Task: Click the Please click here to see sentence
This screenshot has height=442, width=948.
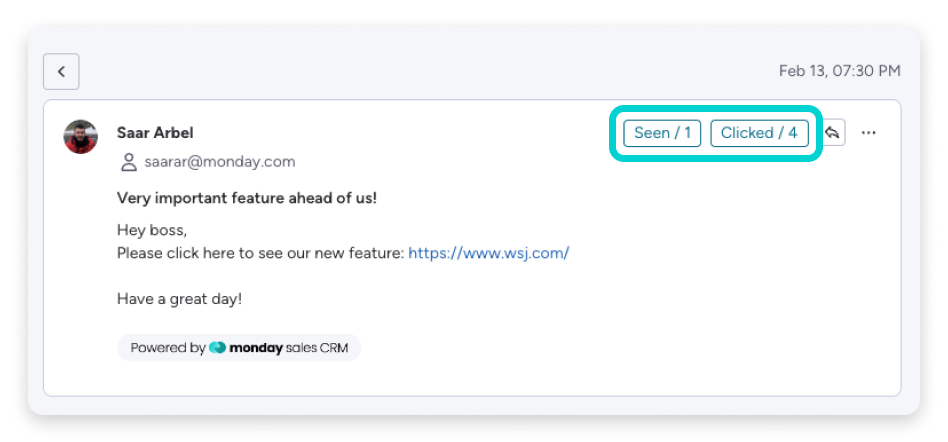Action: tap(261, 253)
